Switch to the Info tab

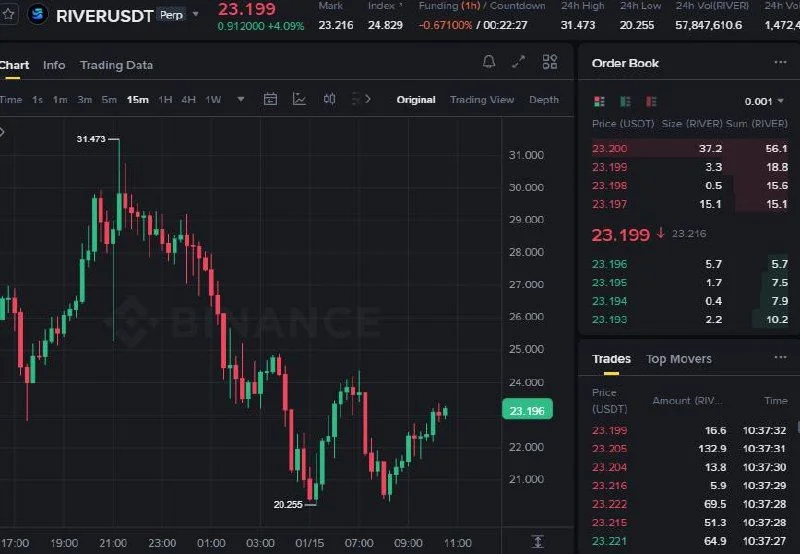(x=54, y=65)
